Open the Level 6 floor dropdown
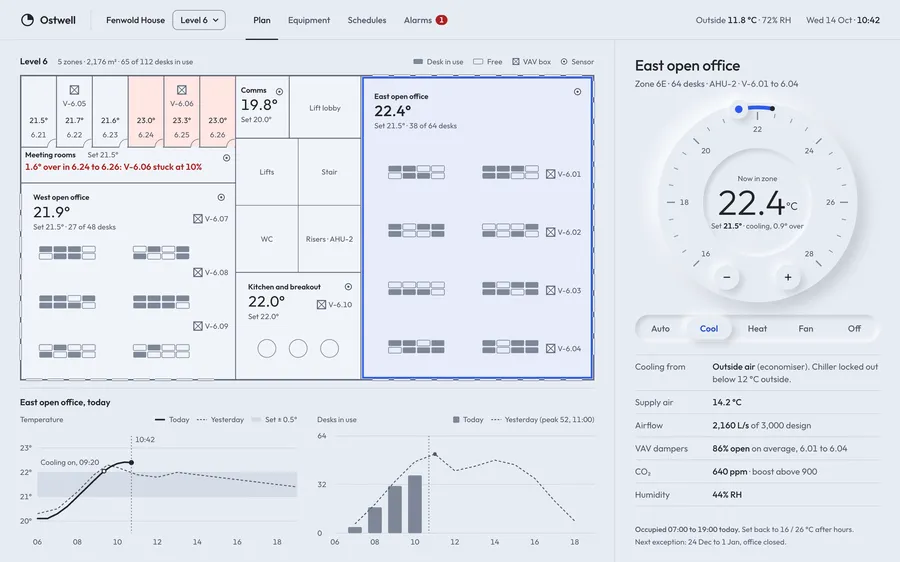This screenshot has width=900, height=562. point(199,20)
